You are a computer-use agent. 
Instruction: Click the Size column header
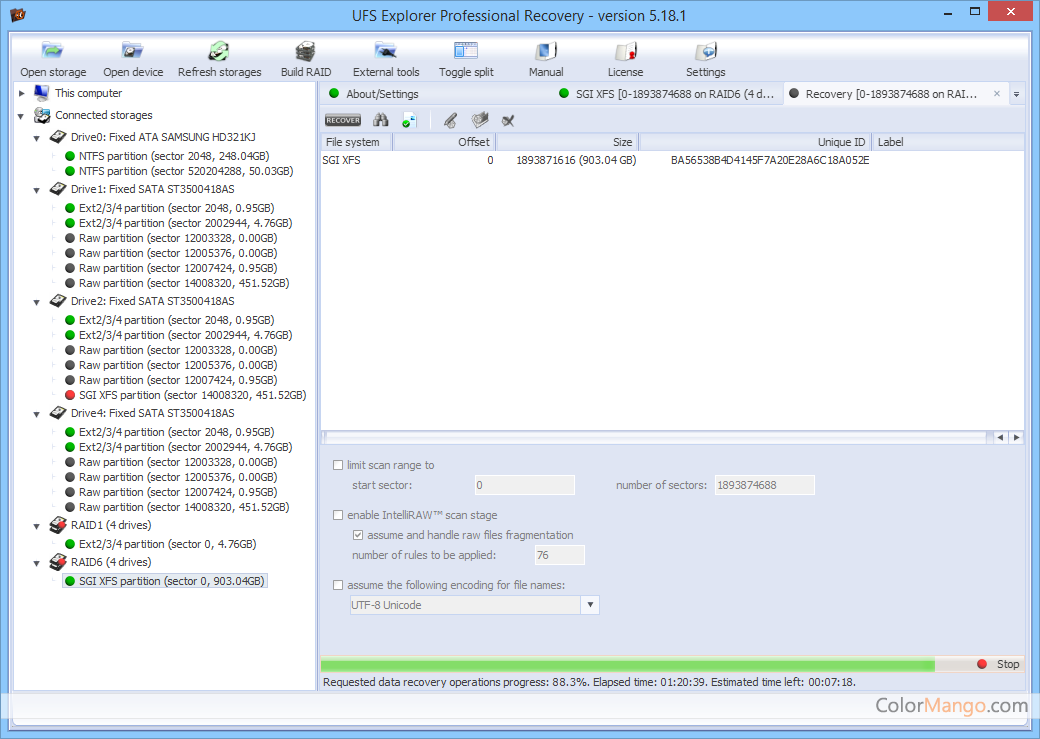[x=567, y=142]
